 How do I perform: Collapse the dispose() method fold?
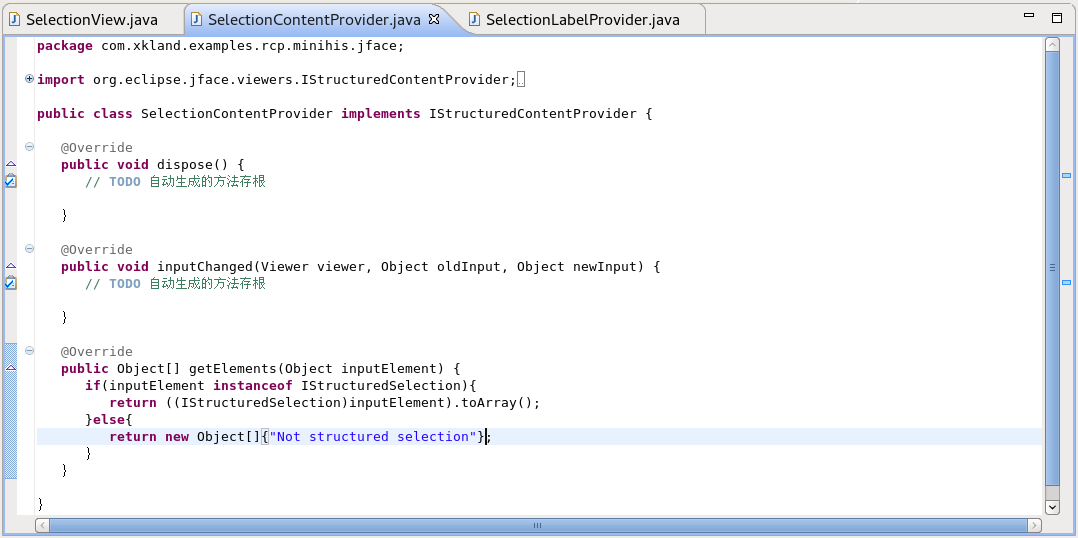coord(30,146)
